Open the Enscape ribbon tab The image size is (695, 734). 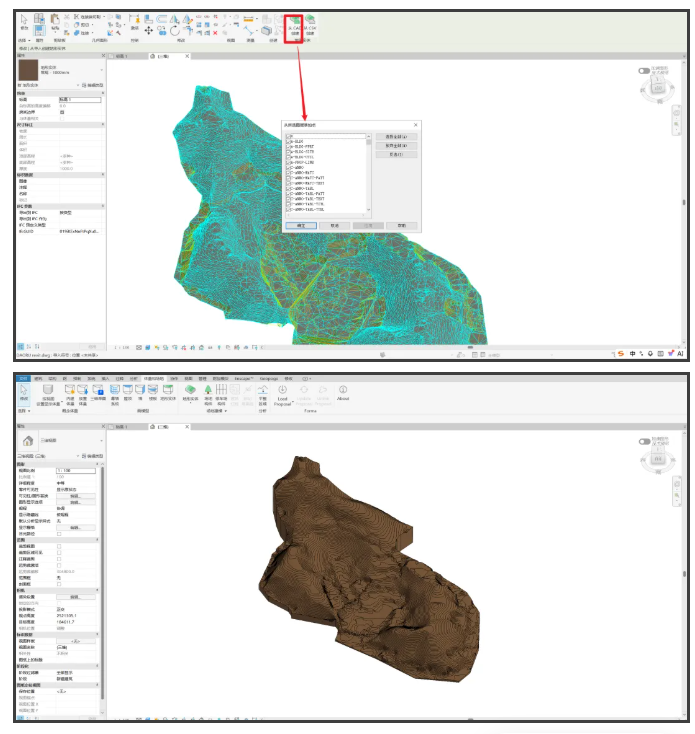243,378
